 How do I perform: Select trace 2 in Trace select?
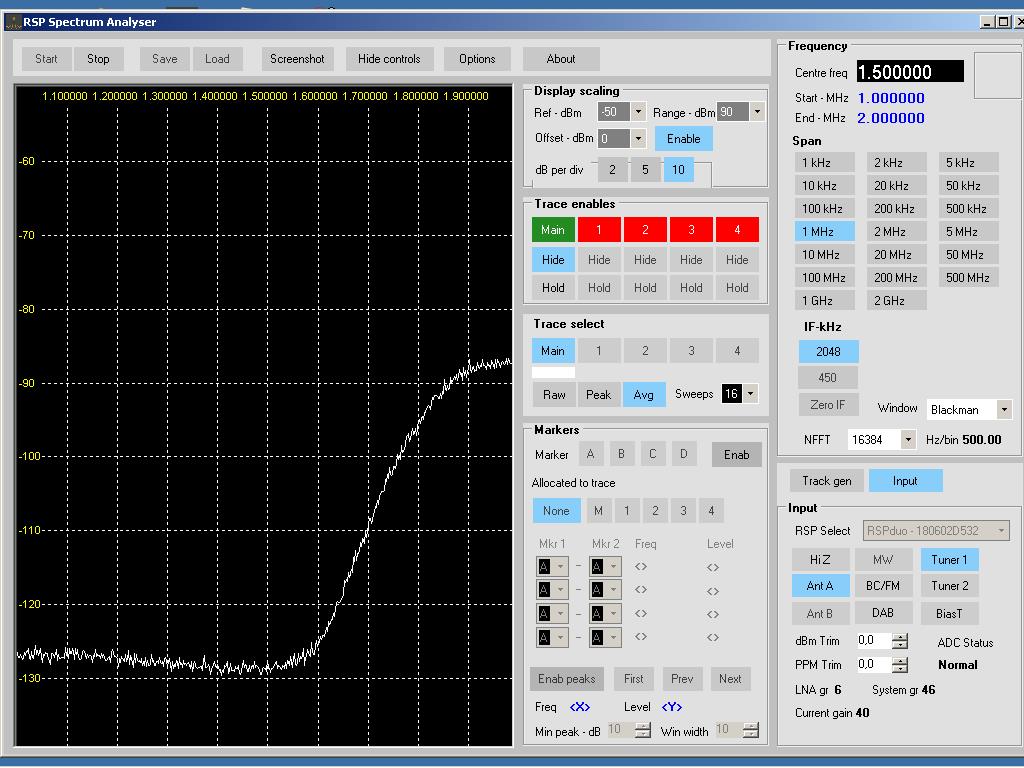pos(645,351)
